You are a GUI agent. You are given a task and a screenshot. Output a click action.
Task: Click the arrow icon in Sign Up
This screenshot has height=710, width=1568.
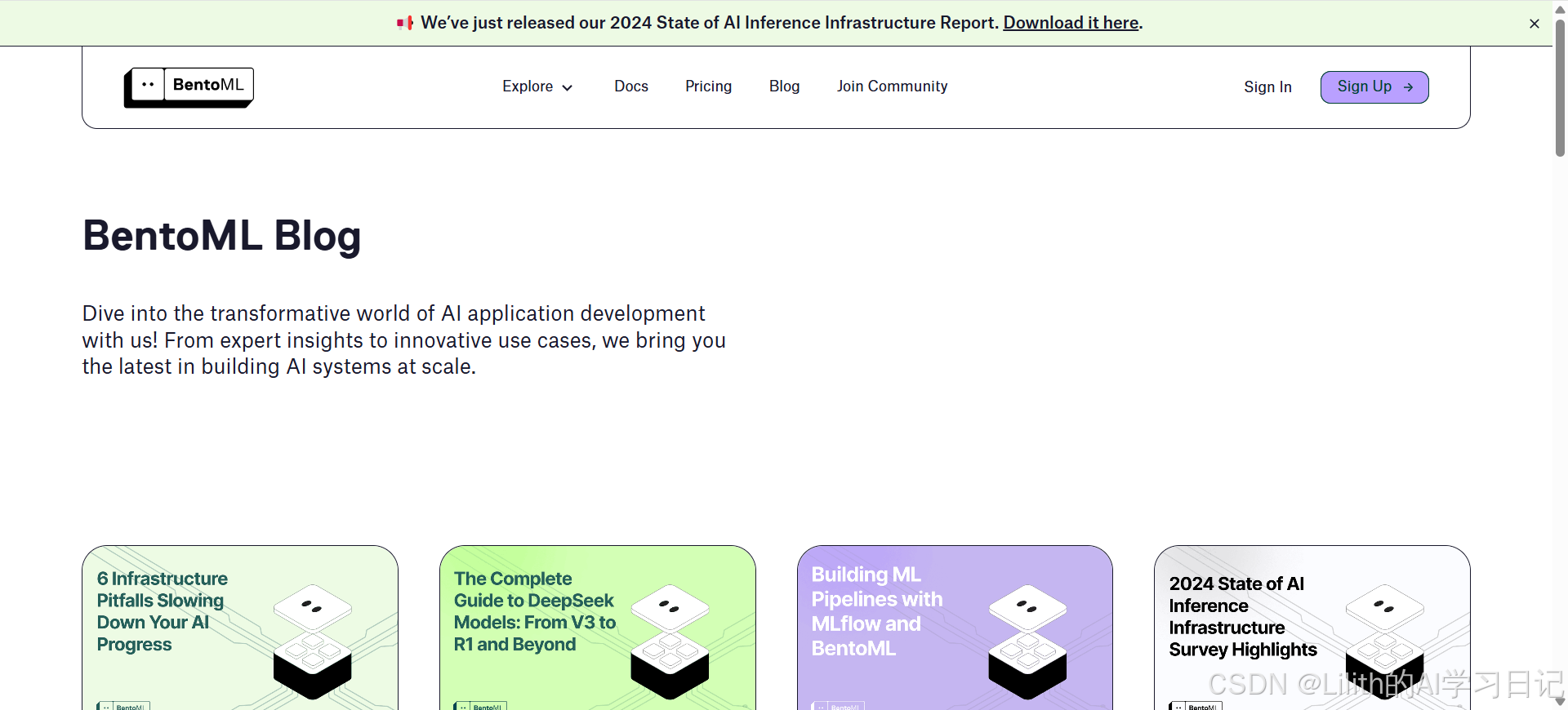click(x=1408, y=87)
